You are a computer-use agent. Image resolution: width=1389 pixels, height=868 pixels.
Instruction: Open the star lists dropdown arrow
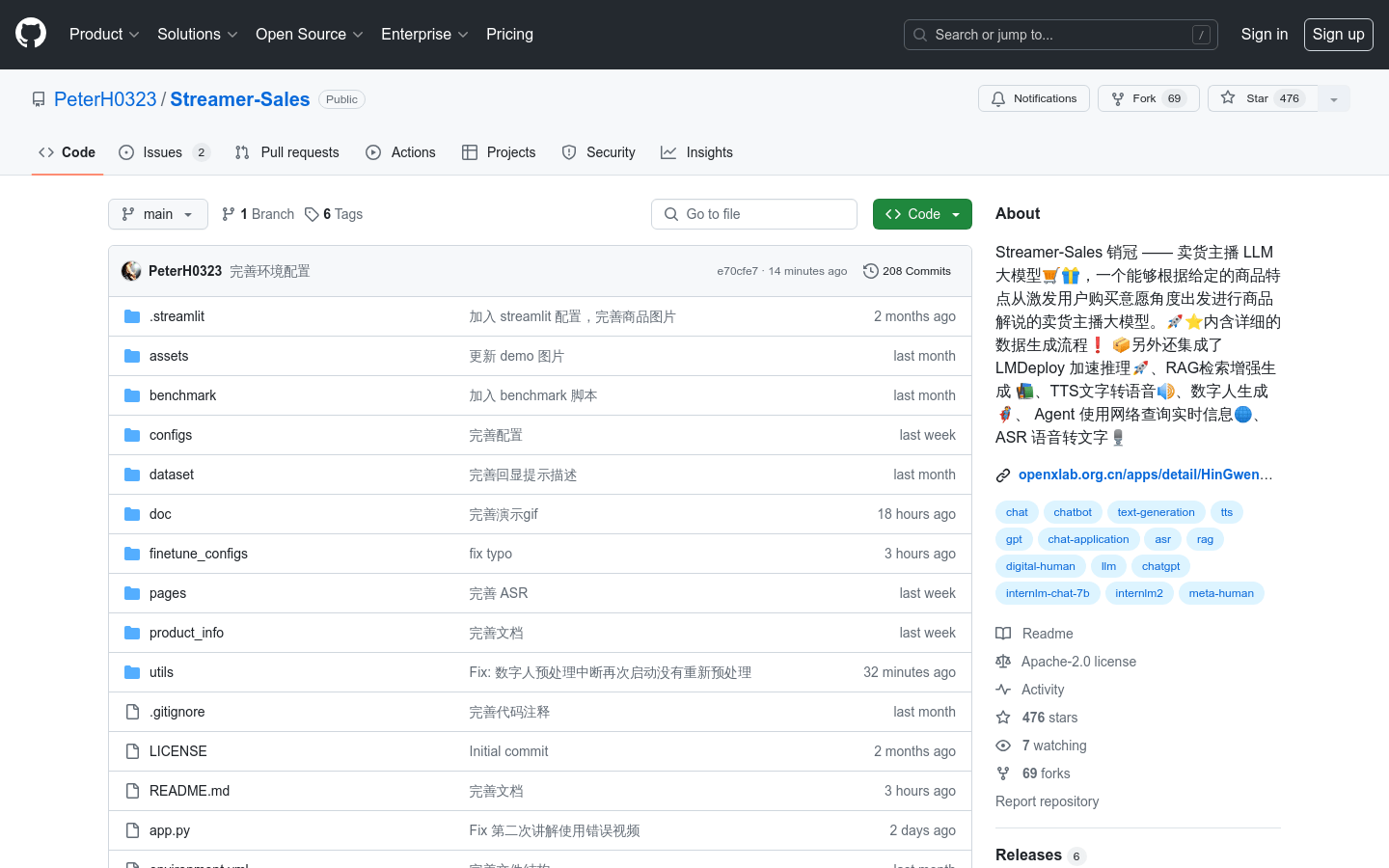tap(1334, 98)
